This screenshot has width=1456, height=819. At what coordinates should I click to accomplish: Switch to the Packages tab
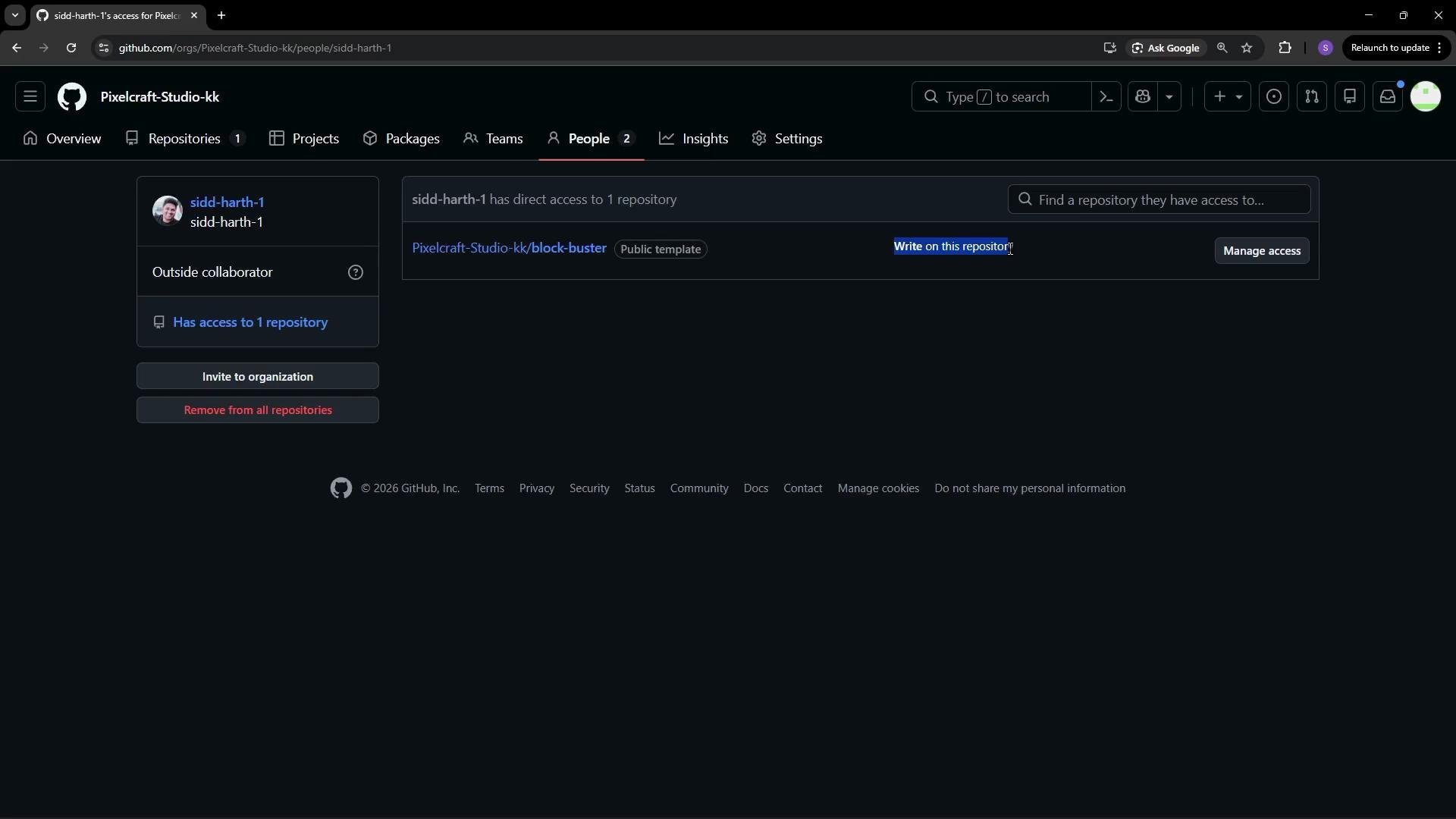pos(401,139)
